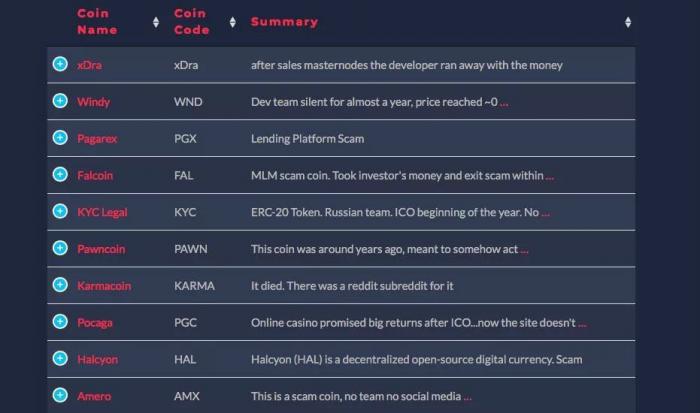Expand the Halcyon row details
700x413 pixels.
pos(60,359)
